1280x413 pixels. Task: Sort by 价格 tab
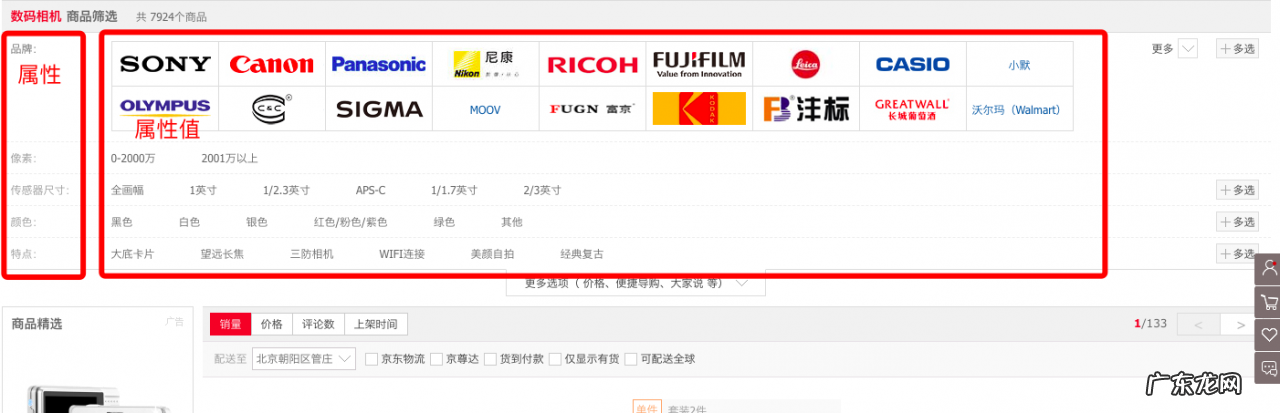(x=271, y=324)
